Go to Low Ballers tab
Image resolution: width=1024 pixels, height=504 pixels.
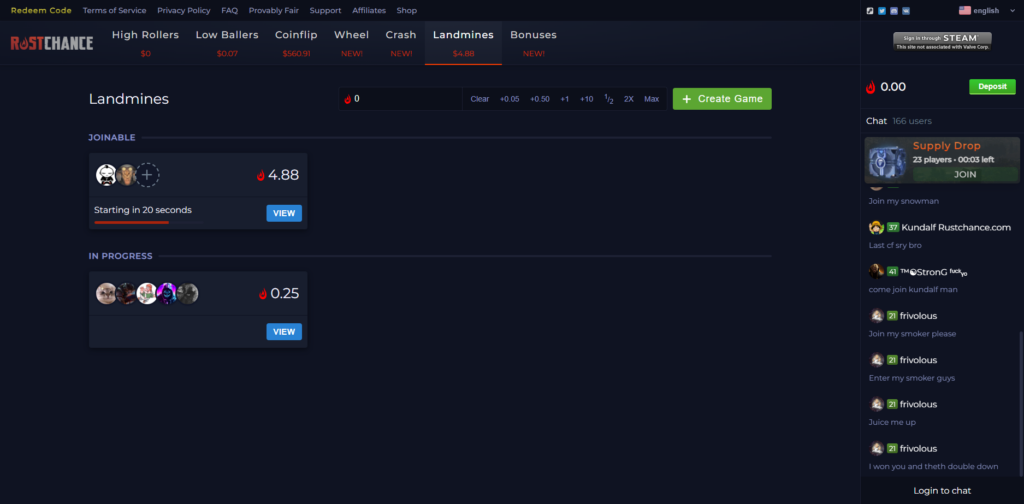coord(227,42)
